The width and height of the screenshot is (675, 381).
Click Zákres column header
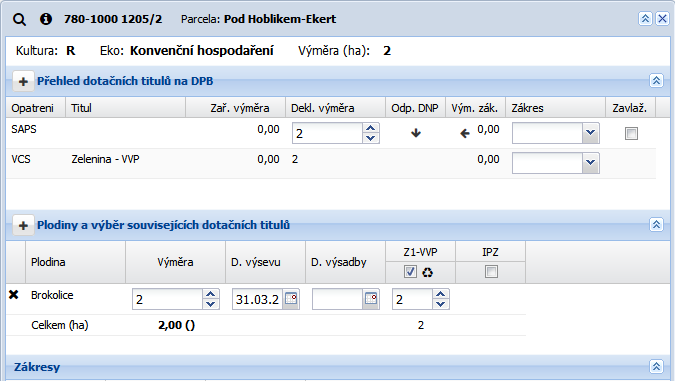pyautogui.click(x=556, y=108)
